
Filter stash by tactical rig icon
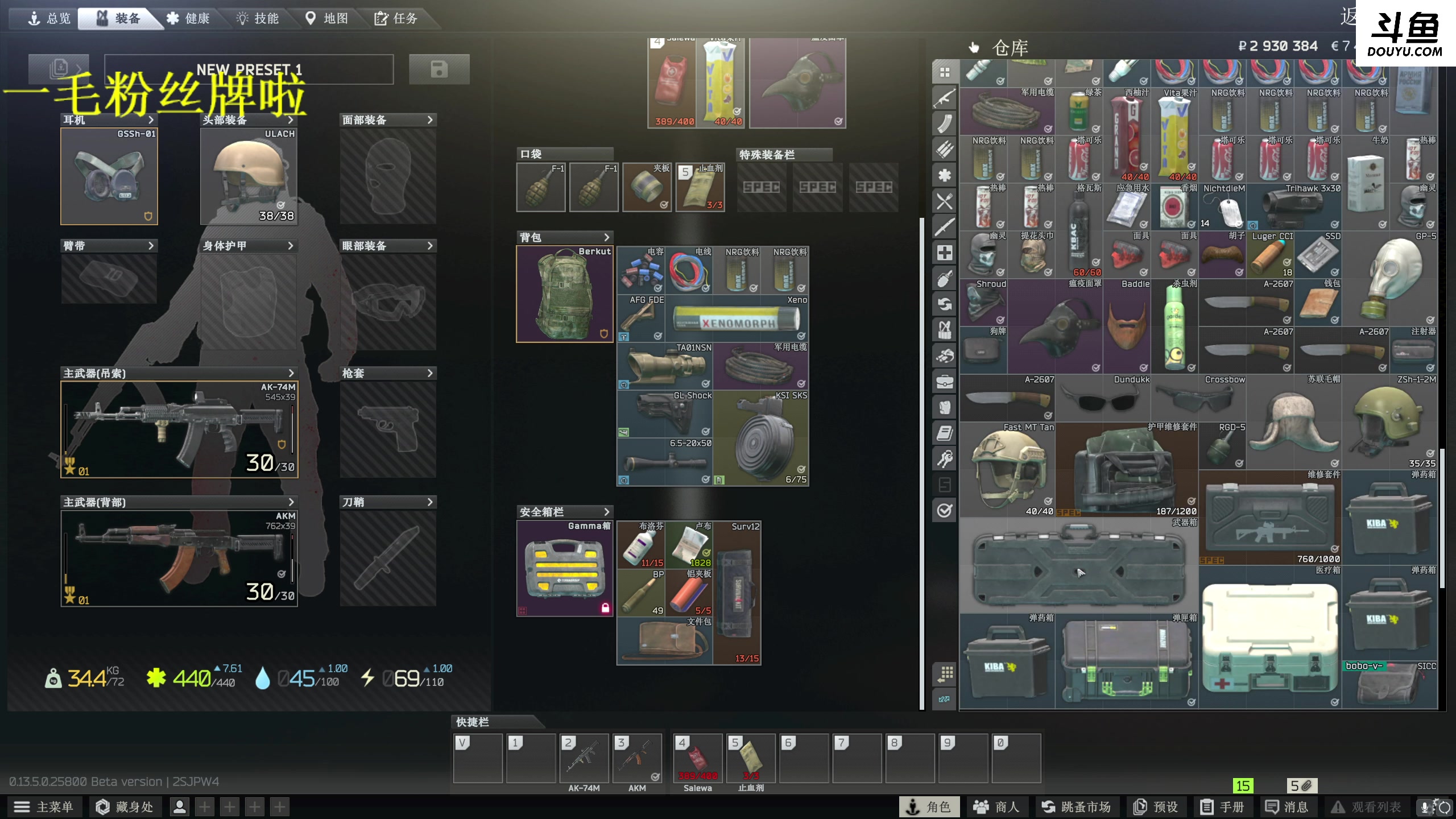(945, 330)
